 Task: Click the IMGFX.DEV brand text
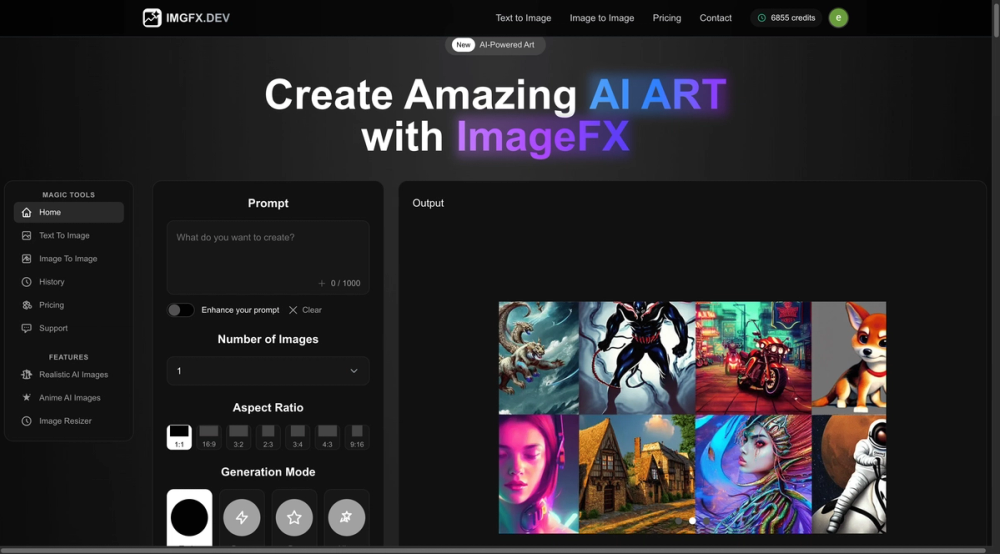click(198, 18)
